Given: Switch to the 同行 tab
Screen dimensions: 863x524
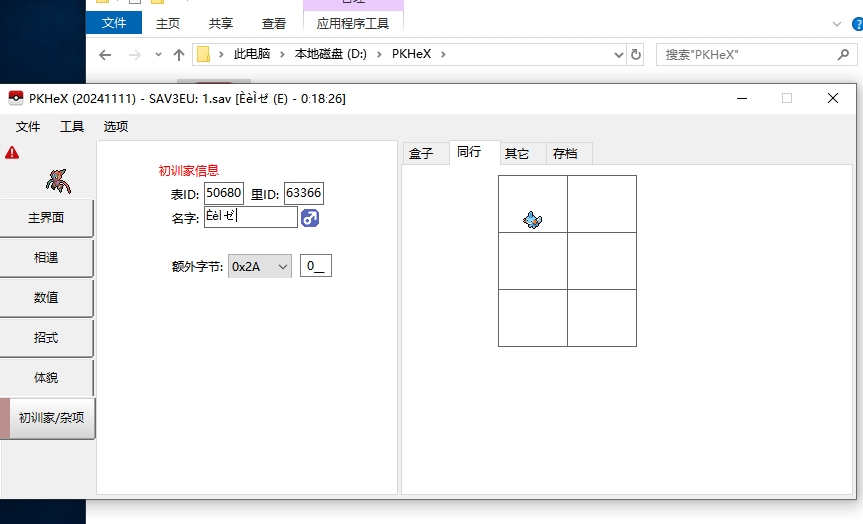Looking at the screenshot, I should tap(474, 152).
